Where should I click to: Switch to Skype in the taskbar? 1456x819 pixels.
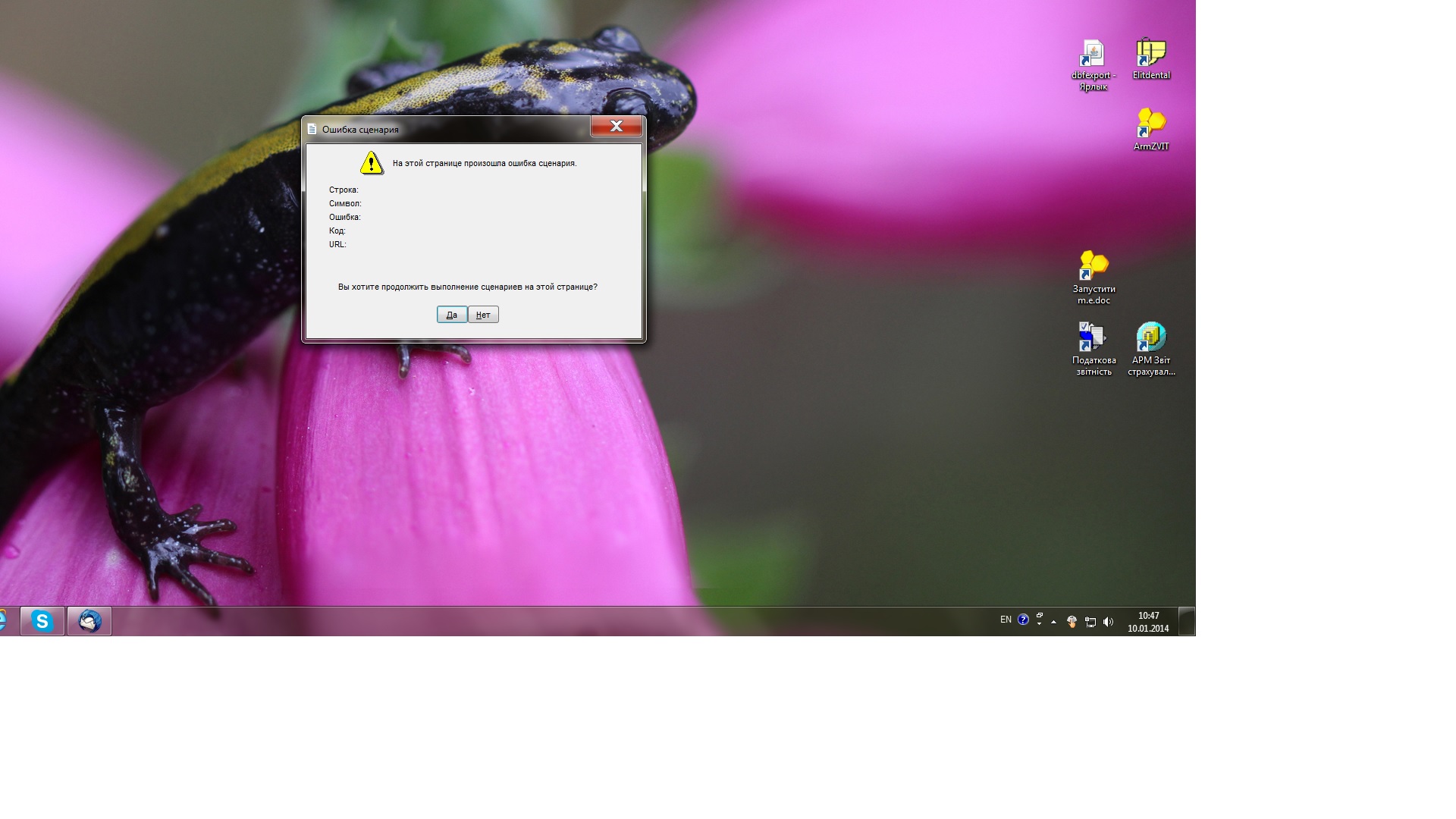[42, 621]
